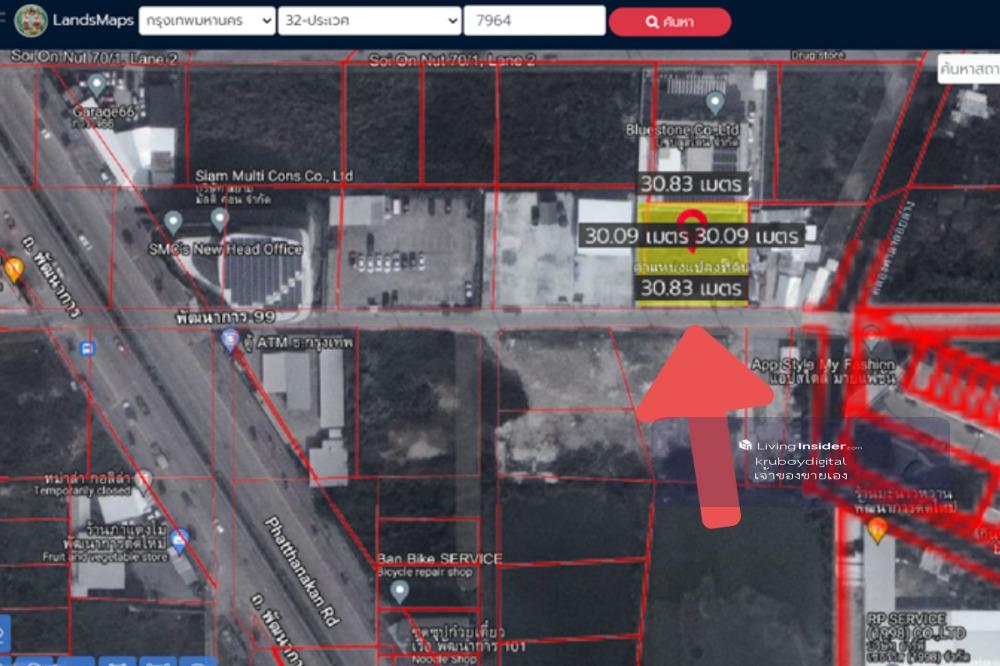The height and width of the screenshot is (666, 1000).
Task: Select the orange restaurant pin above RP SERVICE
Action: click(878, 527)
